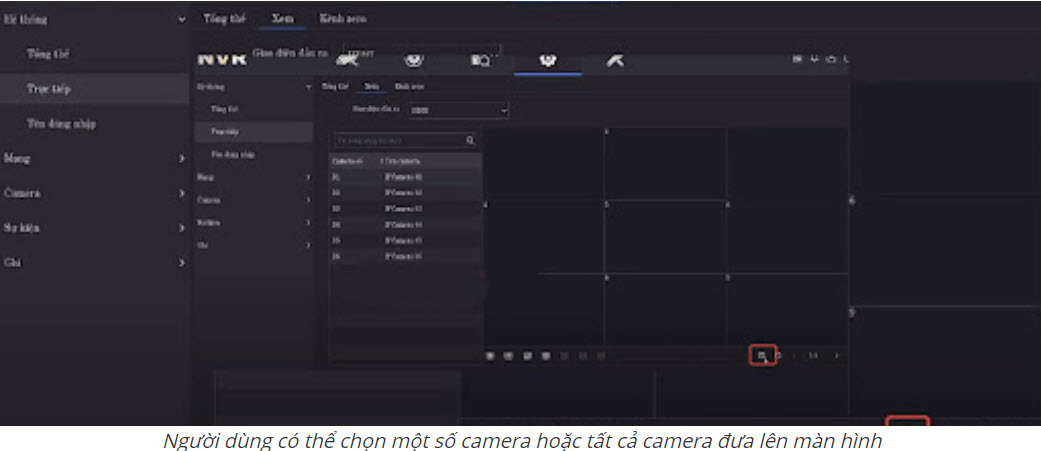Open the output interface dropdown in inner window
The image size is (1041, 451).
(458, 110)
